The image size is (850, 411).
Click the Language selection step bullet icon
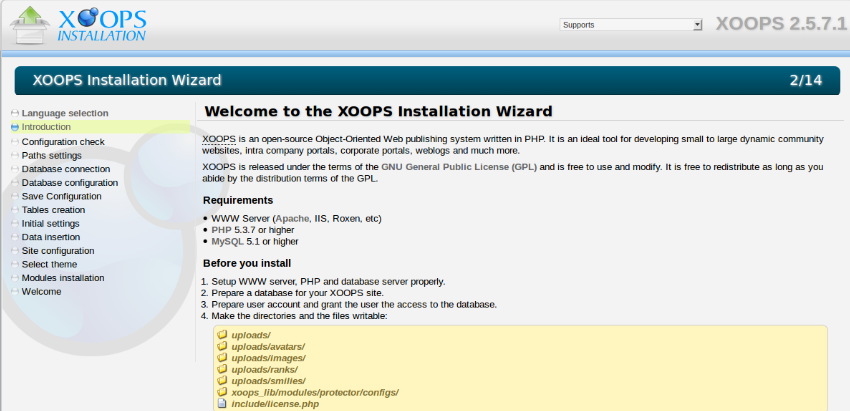pyautogui.click(x=15, y=113)
